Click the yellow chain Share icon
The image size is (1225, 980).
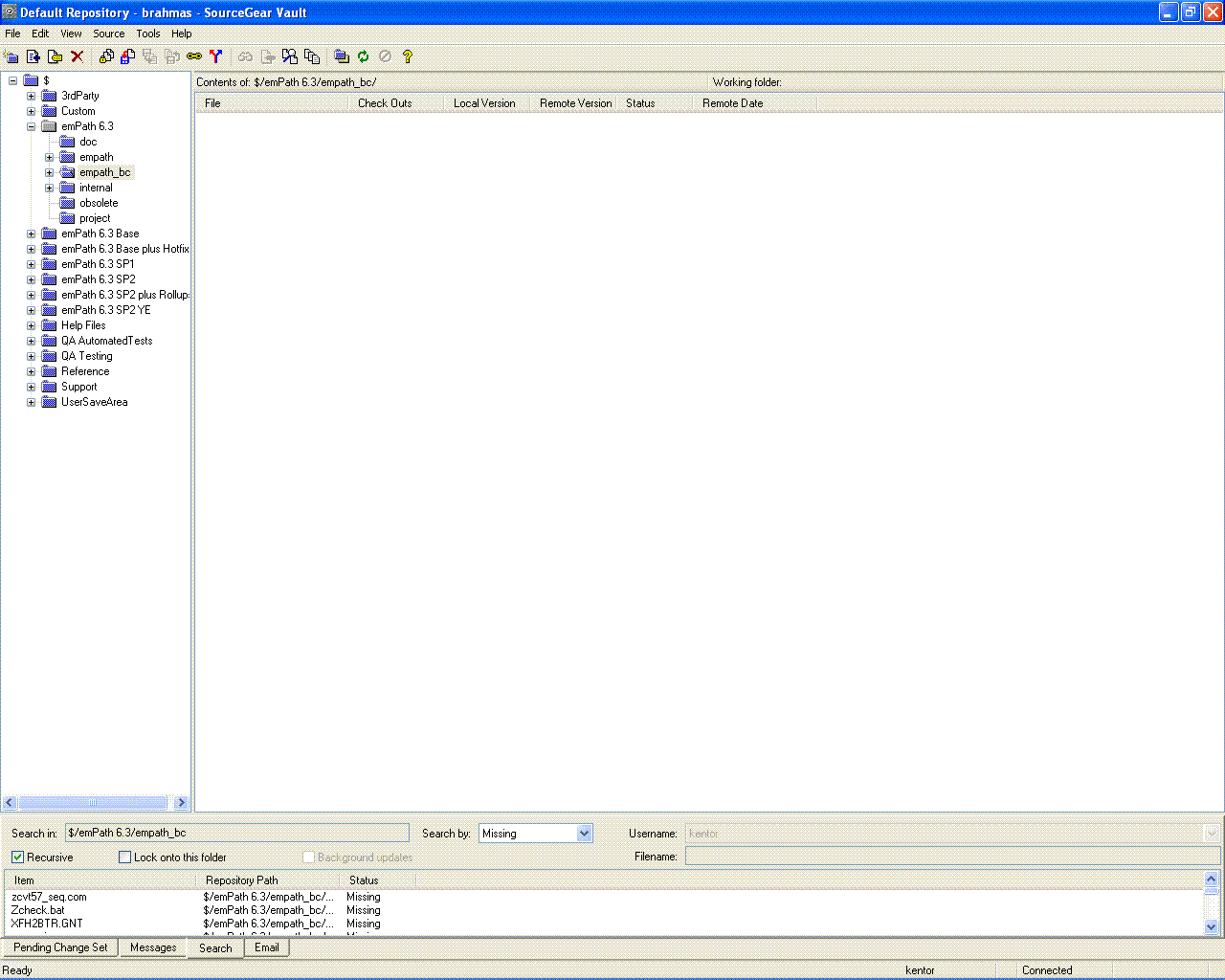coord(194,56)
